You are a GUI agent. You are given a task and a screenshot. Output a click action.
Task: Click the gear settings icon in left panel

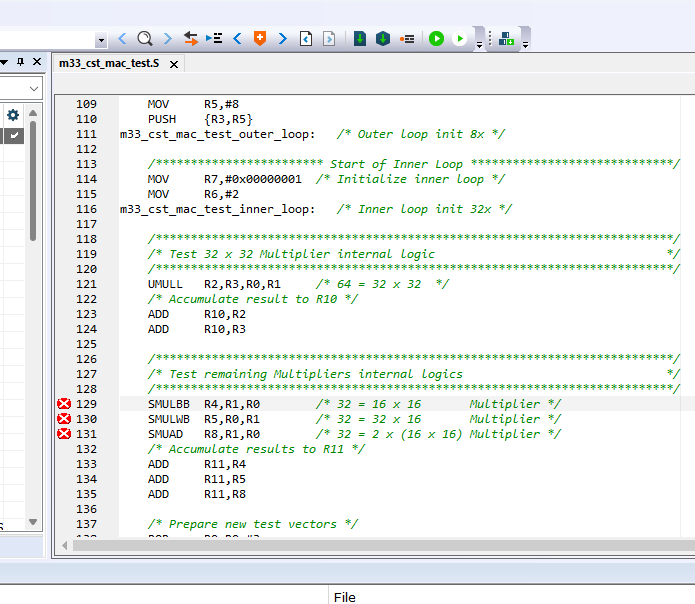(13, 115)
